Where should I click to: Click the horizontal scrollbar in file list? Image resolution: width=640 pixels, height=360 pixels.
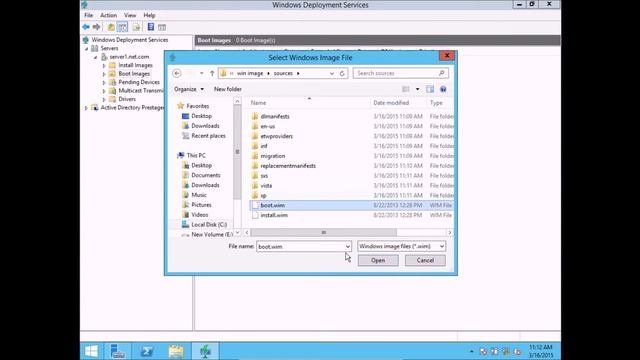point(323,232)
